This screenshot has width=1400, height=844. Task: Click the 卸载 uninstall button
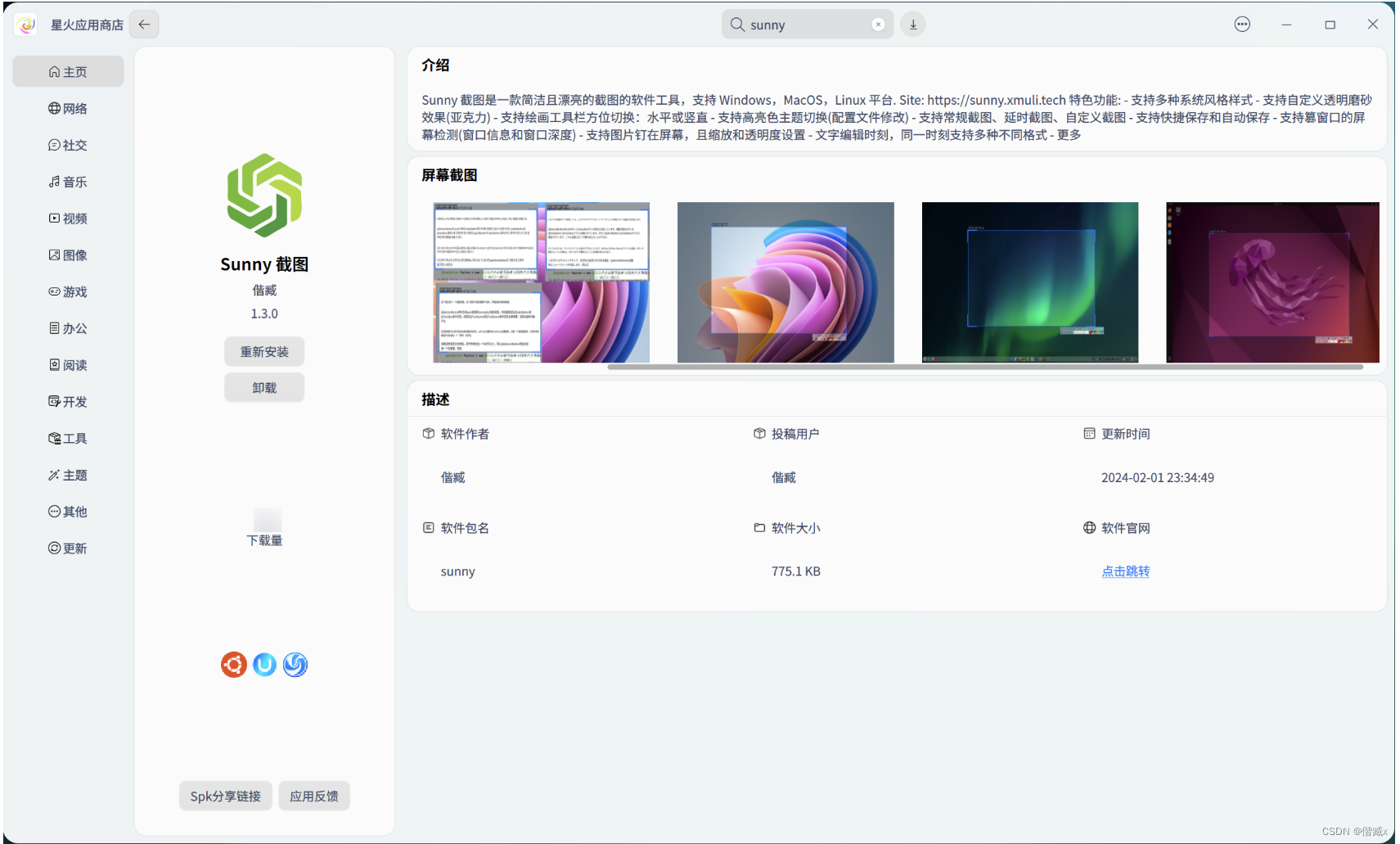click(264, 387)
